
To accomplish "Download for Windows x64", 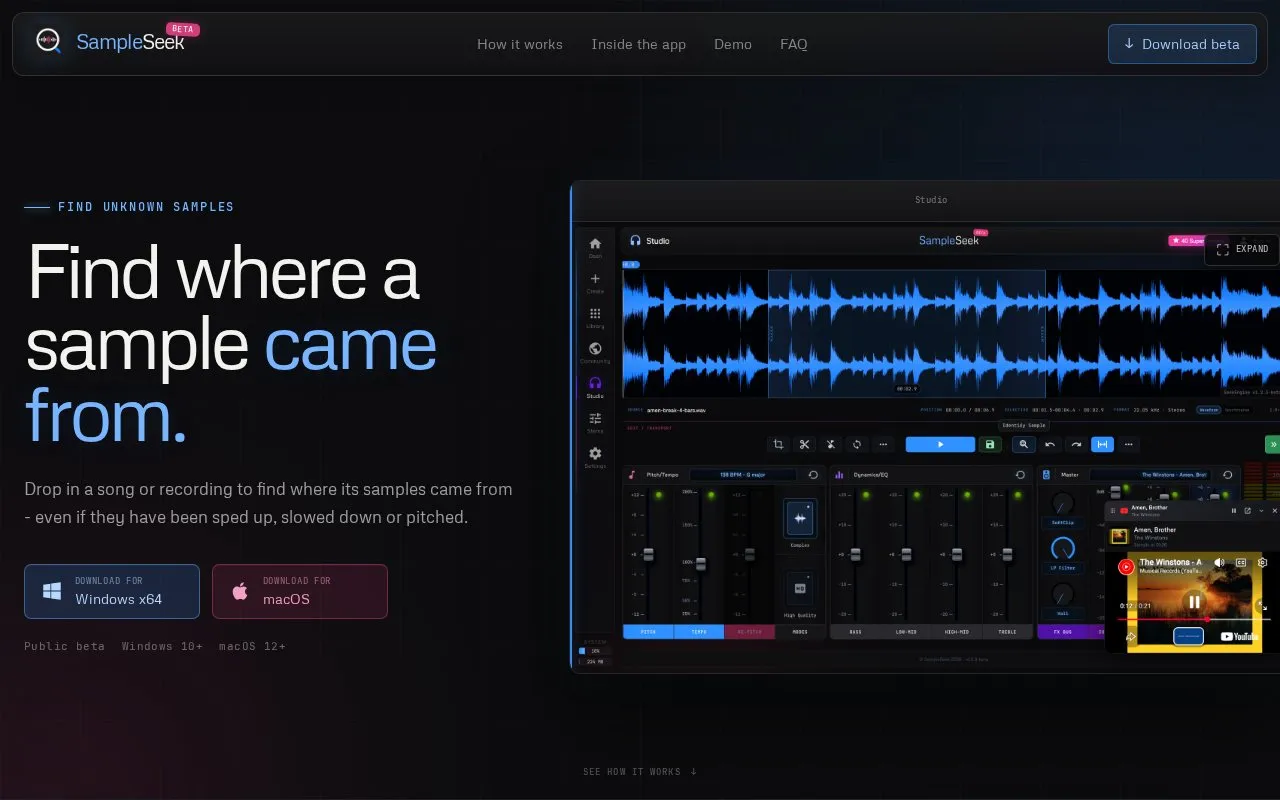I will pos(112,591).
